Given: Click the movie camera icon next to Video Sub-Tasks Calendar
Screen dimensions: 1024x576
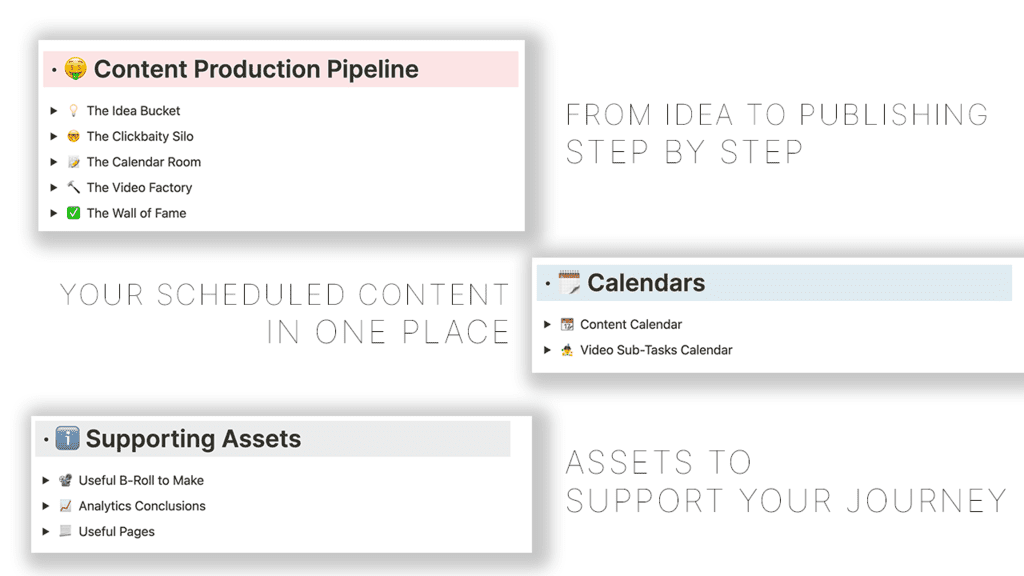Looking at the screenshot, I should click(567, 350).
